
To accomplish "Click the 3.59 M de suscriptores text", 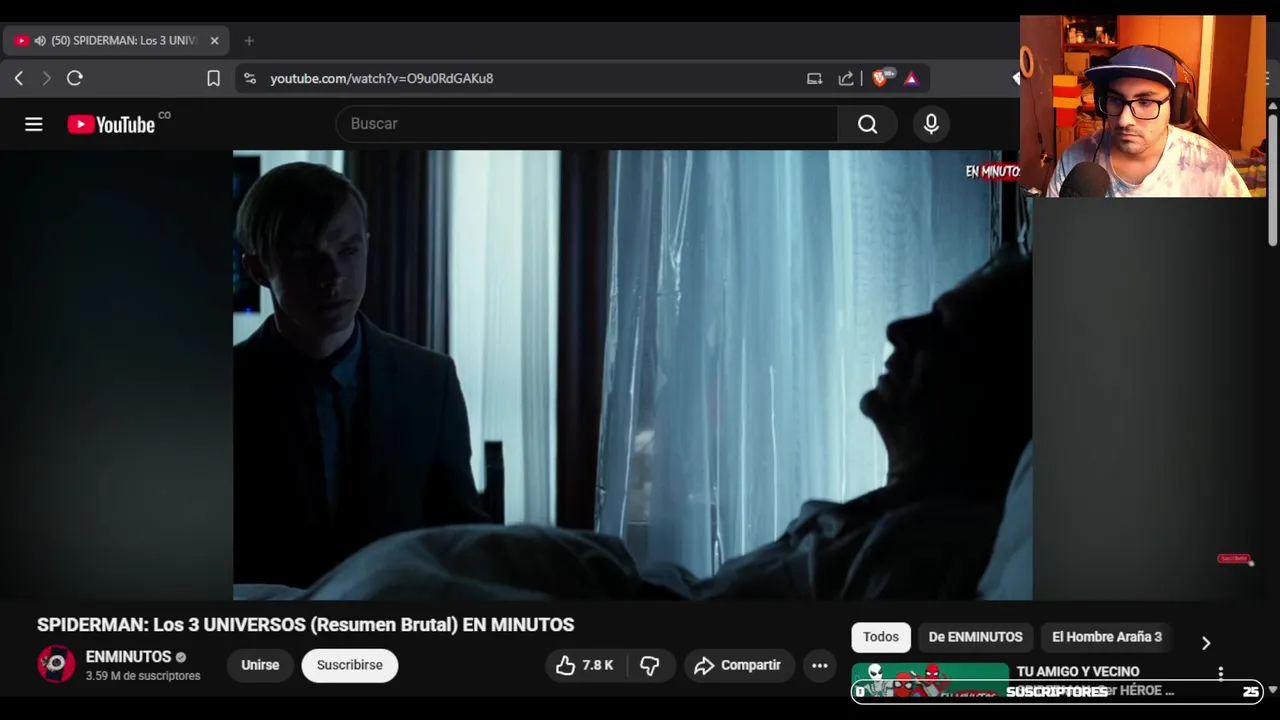I will coord(143,676).
